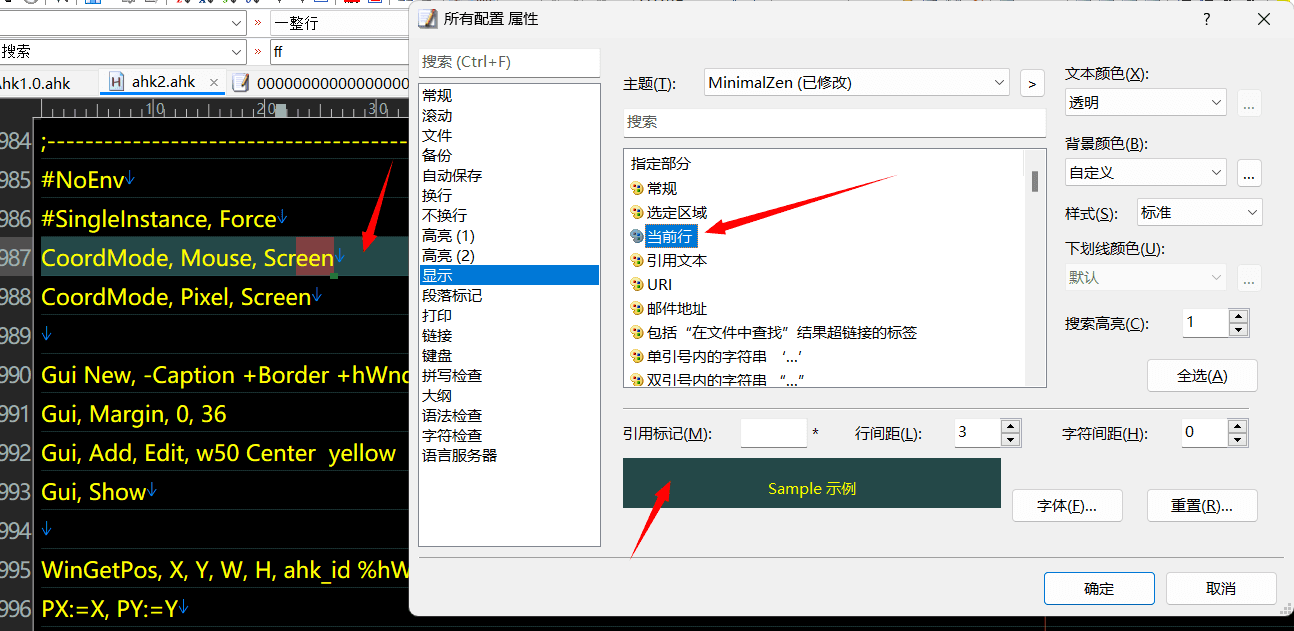
Task: Open the 样式 dropdown set to 标准
Action: pos(1199,212)
